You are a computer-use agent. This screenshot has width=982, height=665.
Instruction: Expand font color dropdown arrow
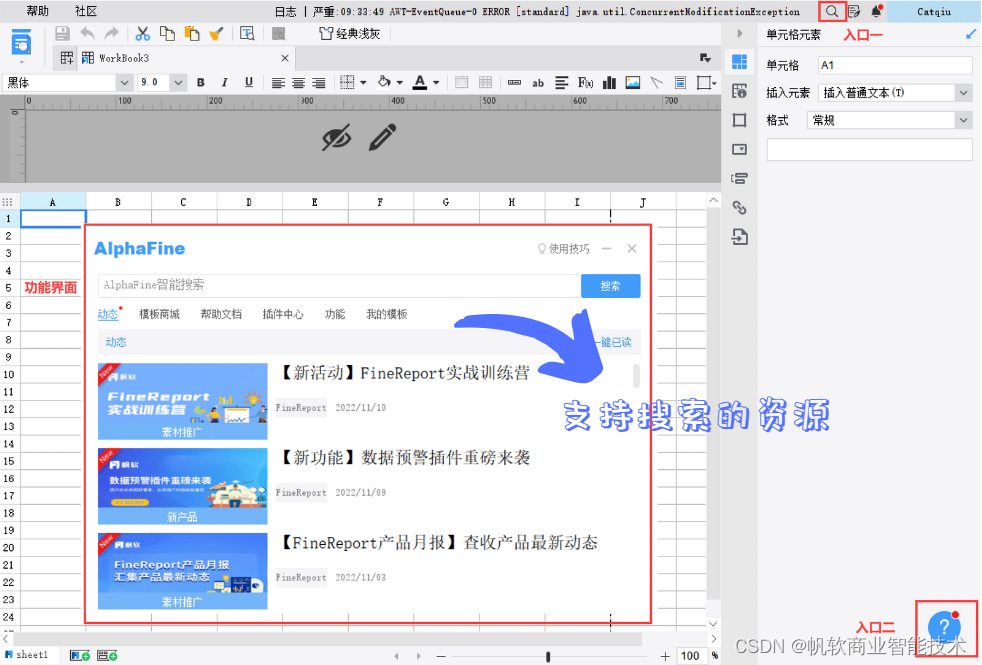436,83
